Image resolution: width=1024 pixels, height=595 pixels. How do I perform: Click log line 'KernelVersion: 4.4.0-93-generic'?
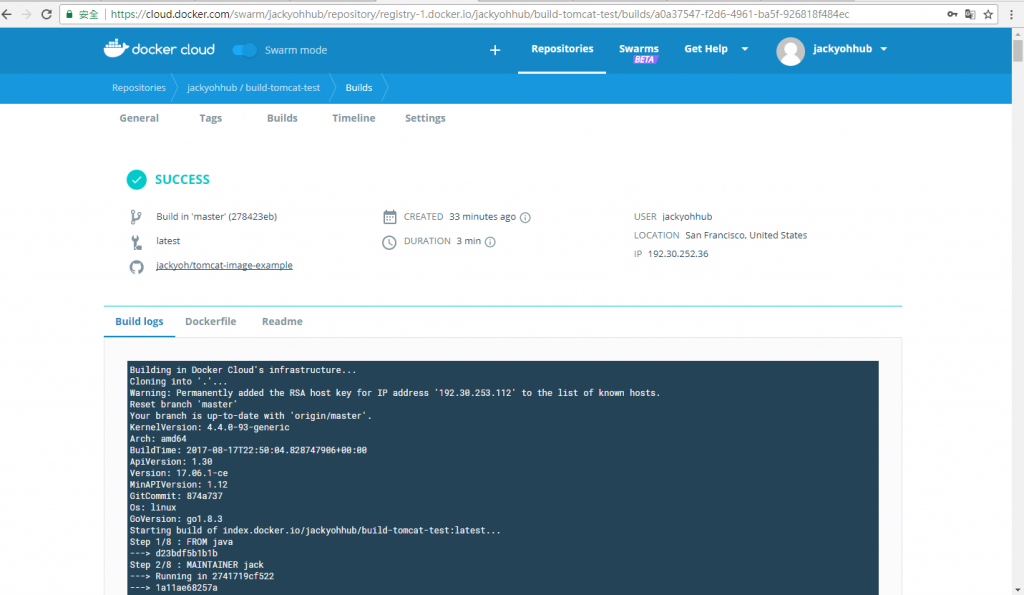209,427
